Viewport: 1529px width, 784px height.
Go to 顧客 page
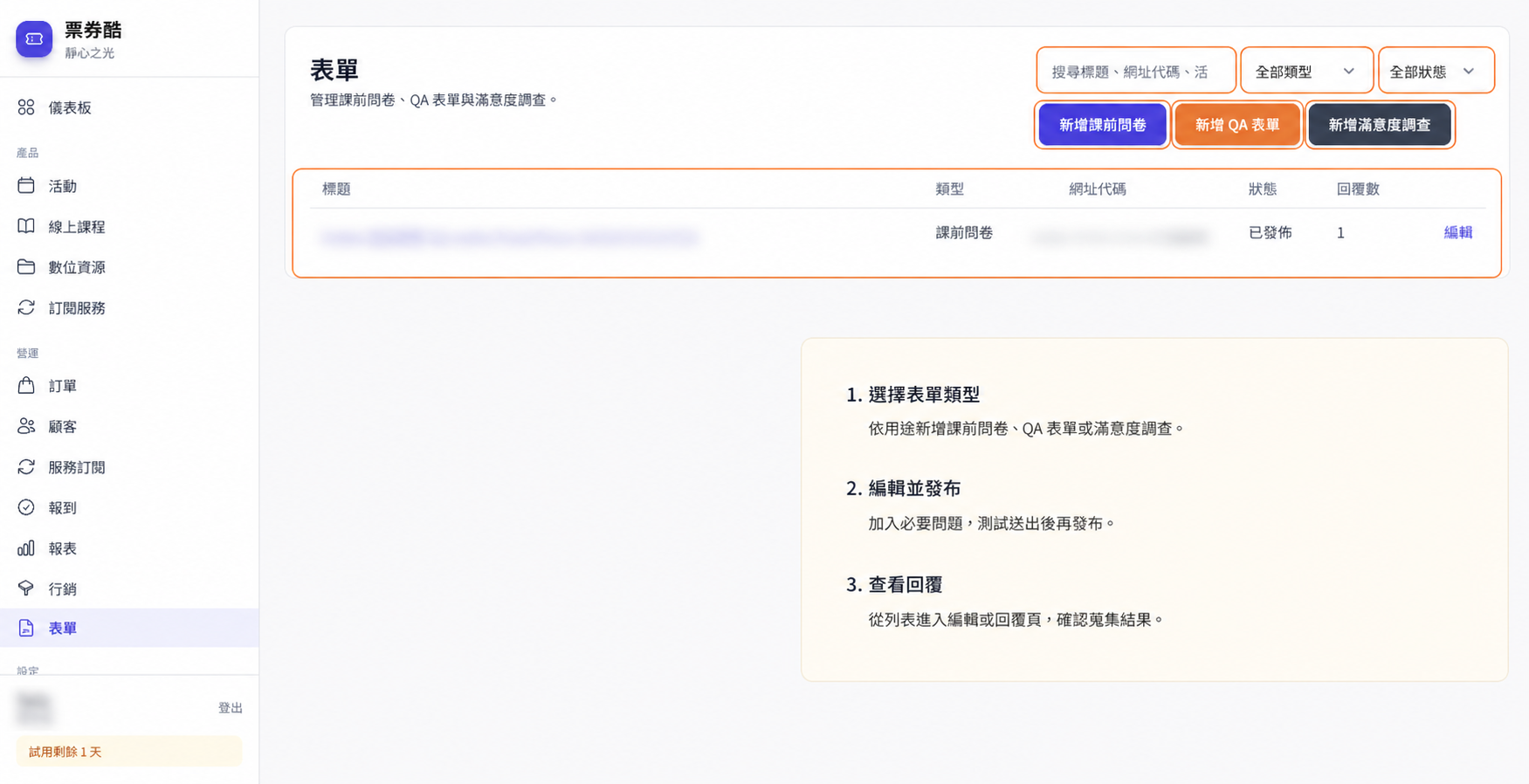[129, 426]
